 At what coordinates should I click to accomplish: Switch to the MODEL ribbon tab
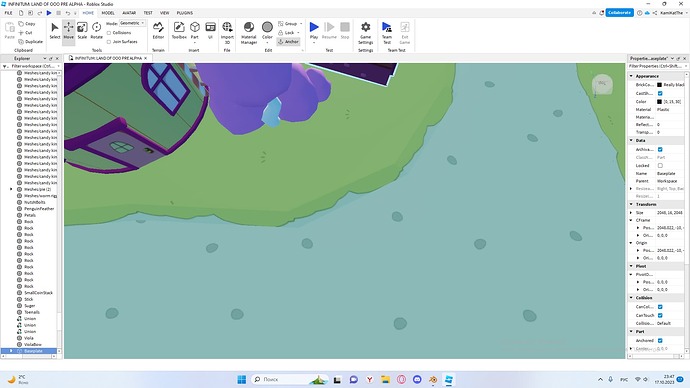tap(108, 13)
